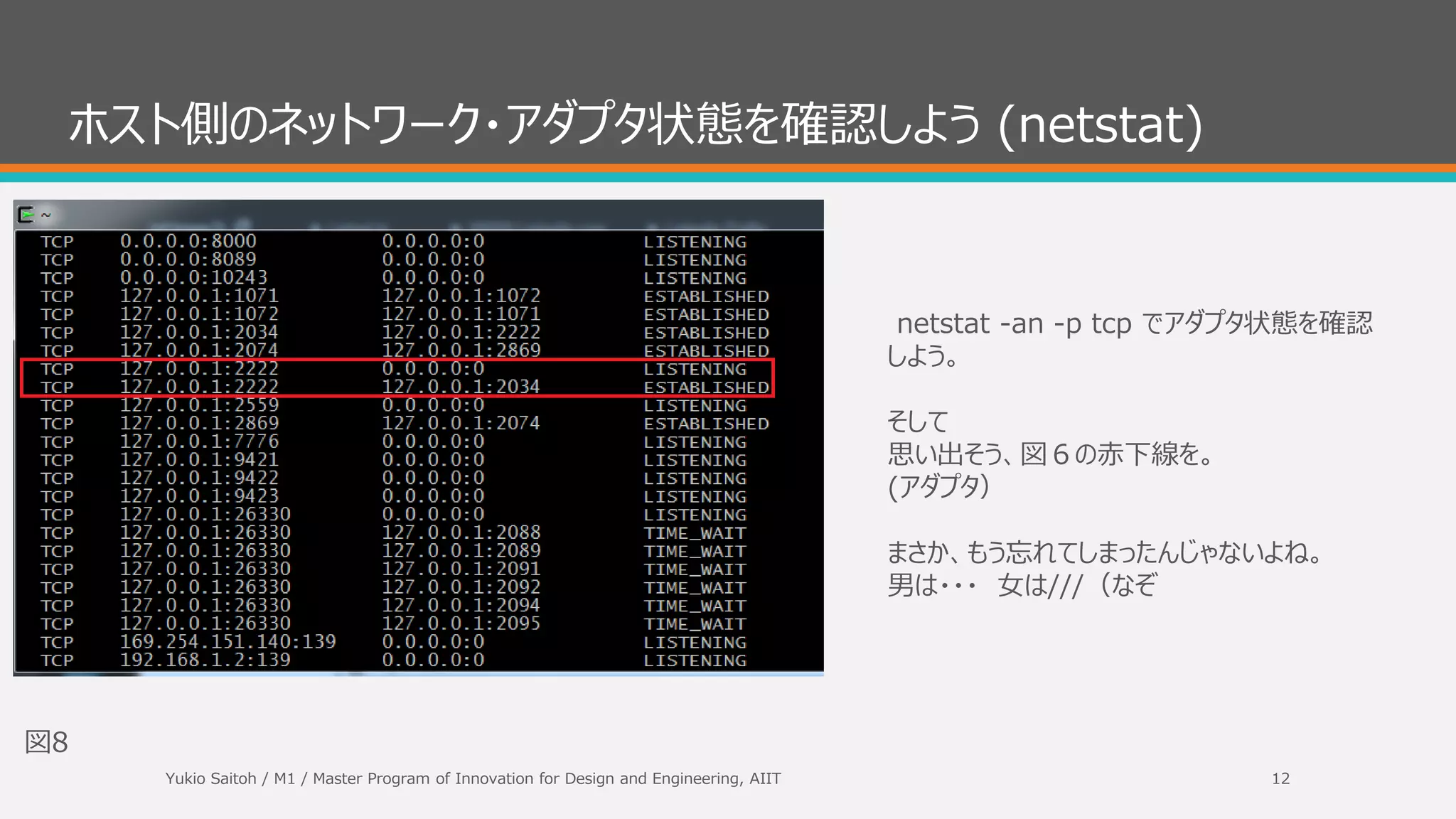Click the 0.0.0.0:10243 listening row address
1456x819 pixels.
193,277
